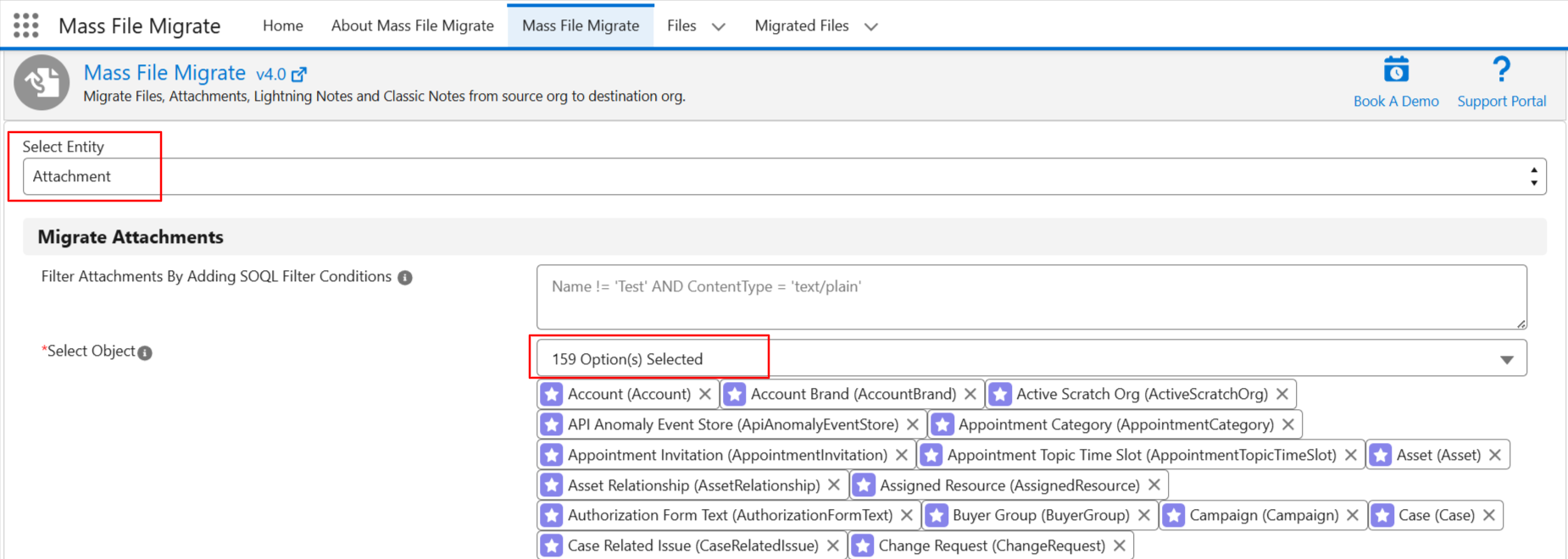
Task: Remove the Appointment Invitation pill
Action: click(902, 455)
